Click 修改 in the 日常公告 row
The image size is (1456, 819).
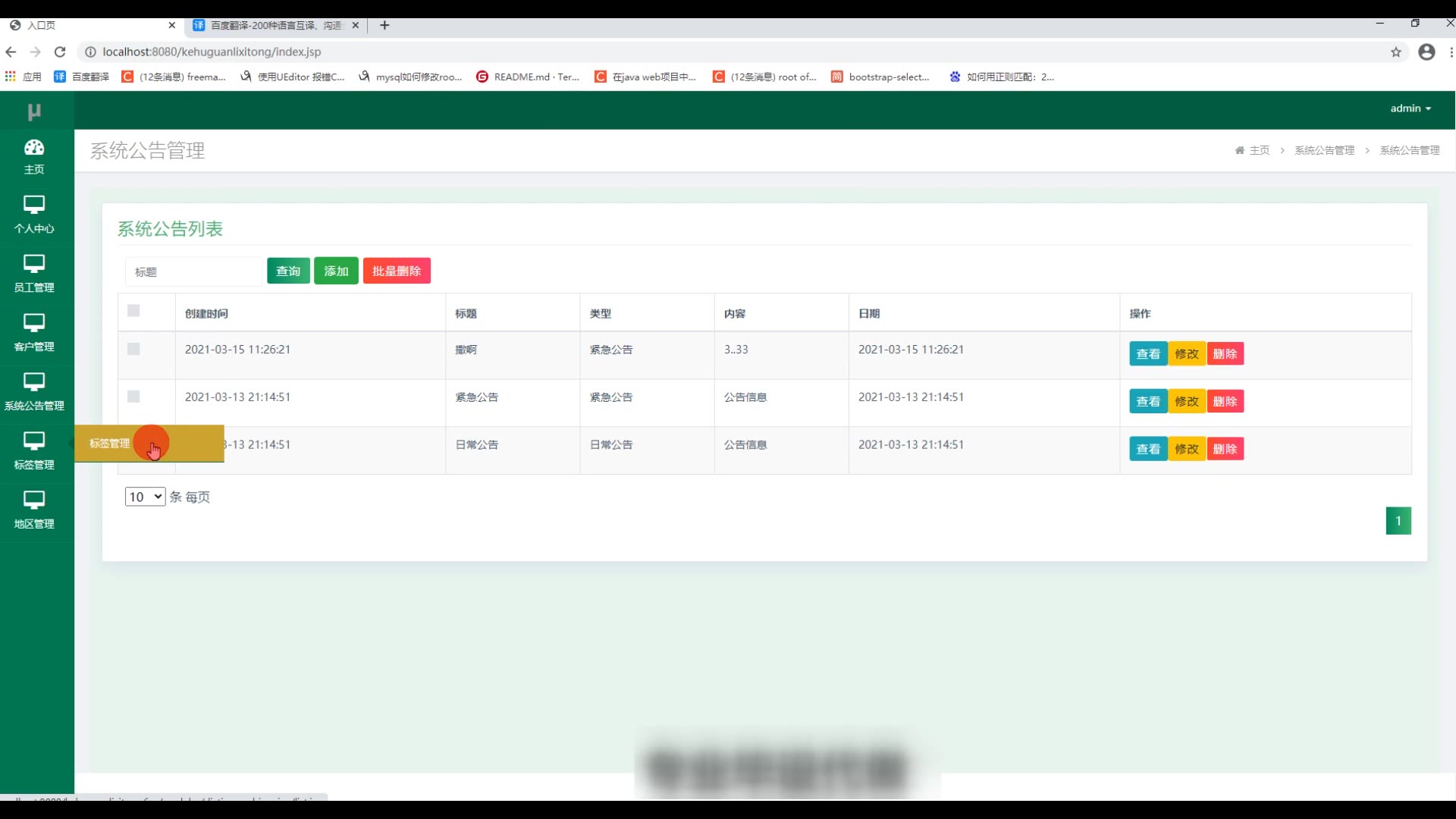pyautogui.click(x=1187, y=449)
